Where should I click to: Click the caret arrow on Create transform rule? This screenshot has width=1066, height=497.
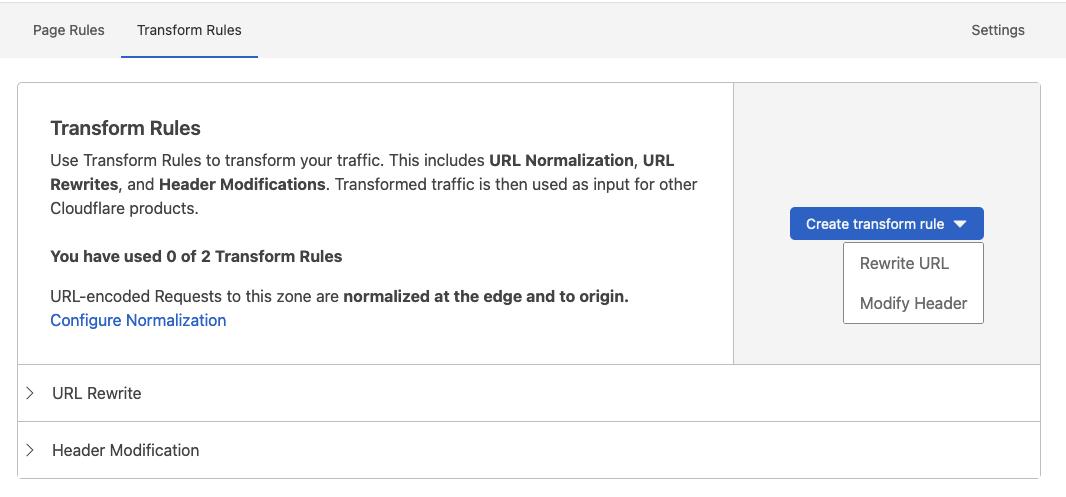click(x=960, y=224)
